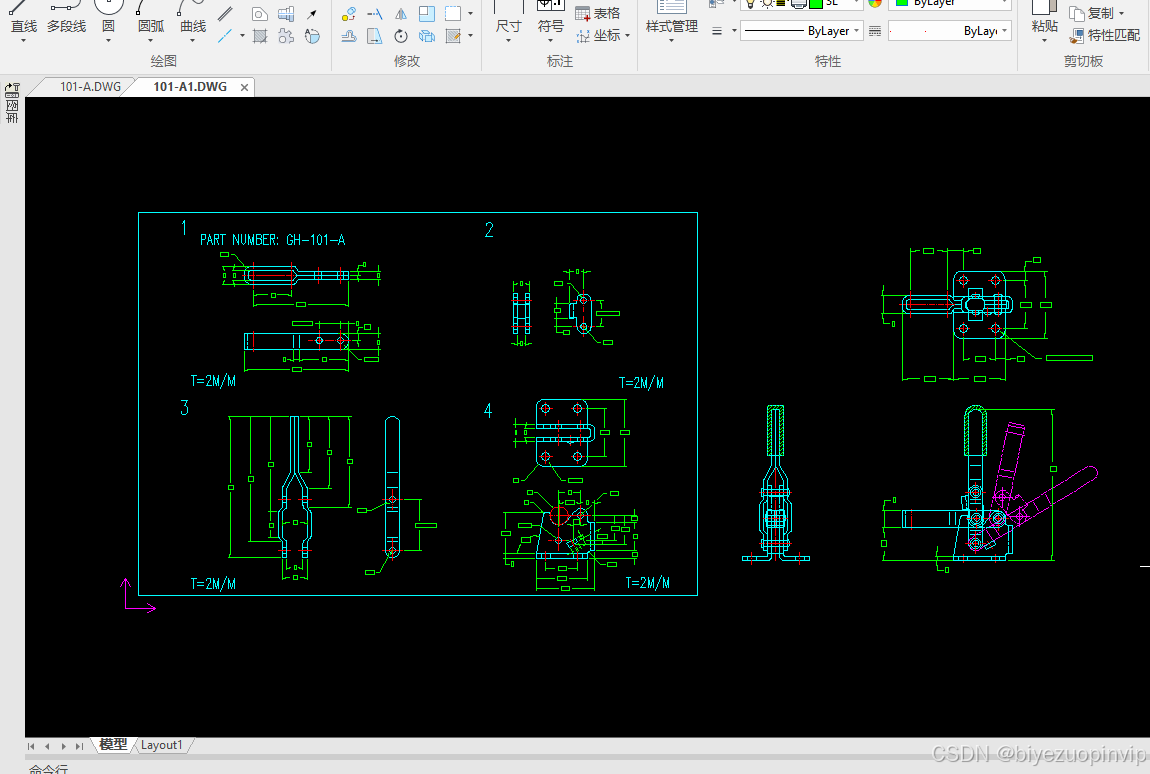Screen dimensions: 1150x774
Task: Open the color wheel picker icon
Action: point(875,4)
